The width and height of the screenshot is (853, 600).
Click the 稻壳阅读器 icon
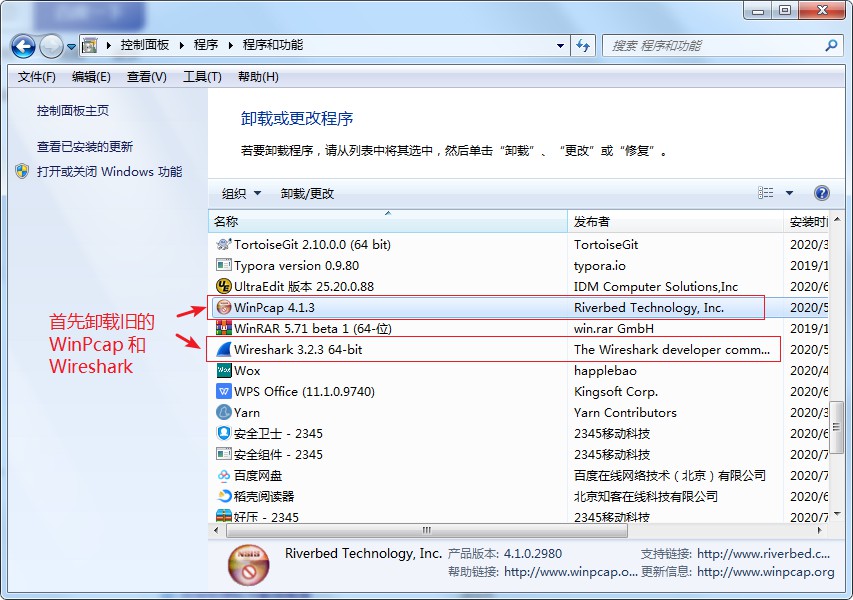[224, 496]
